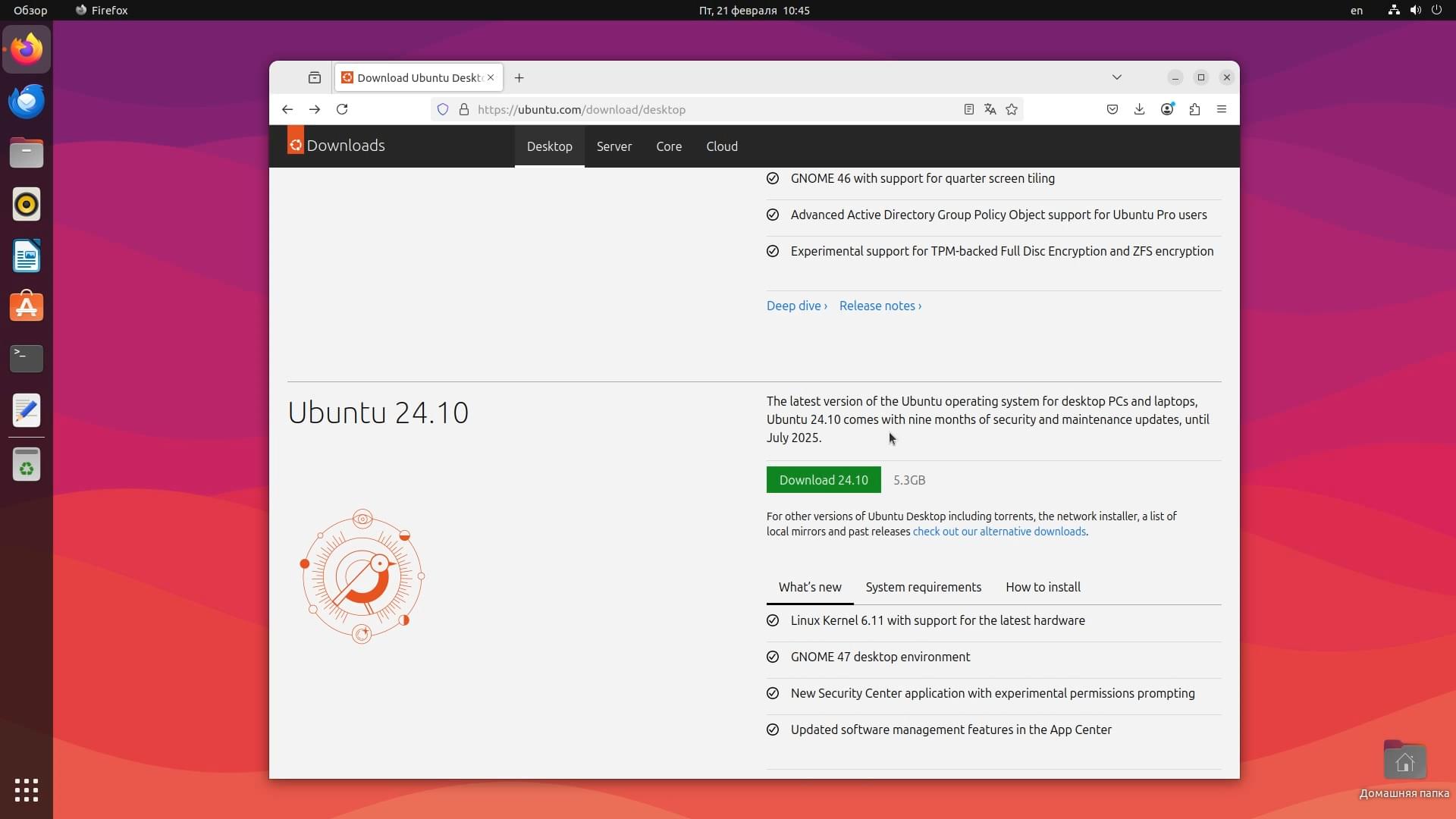Launch Rhythmbox from the dock
The height and width of the screenshot is (819, 1456).
[27, 204]
